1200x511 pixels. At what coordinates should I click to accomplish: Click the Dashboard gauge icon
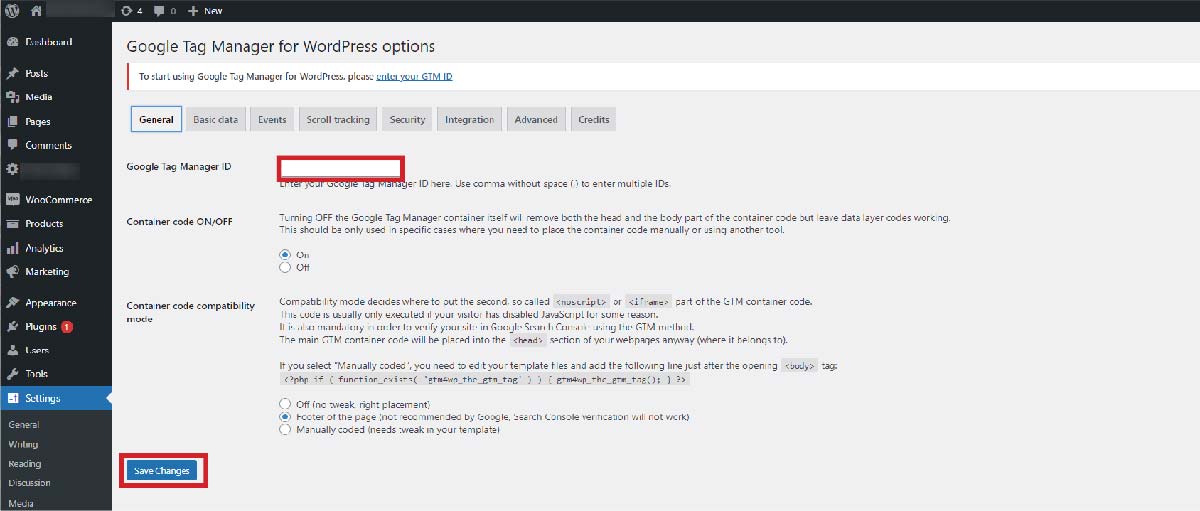coord(12,43)
